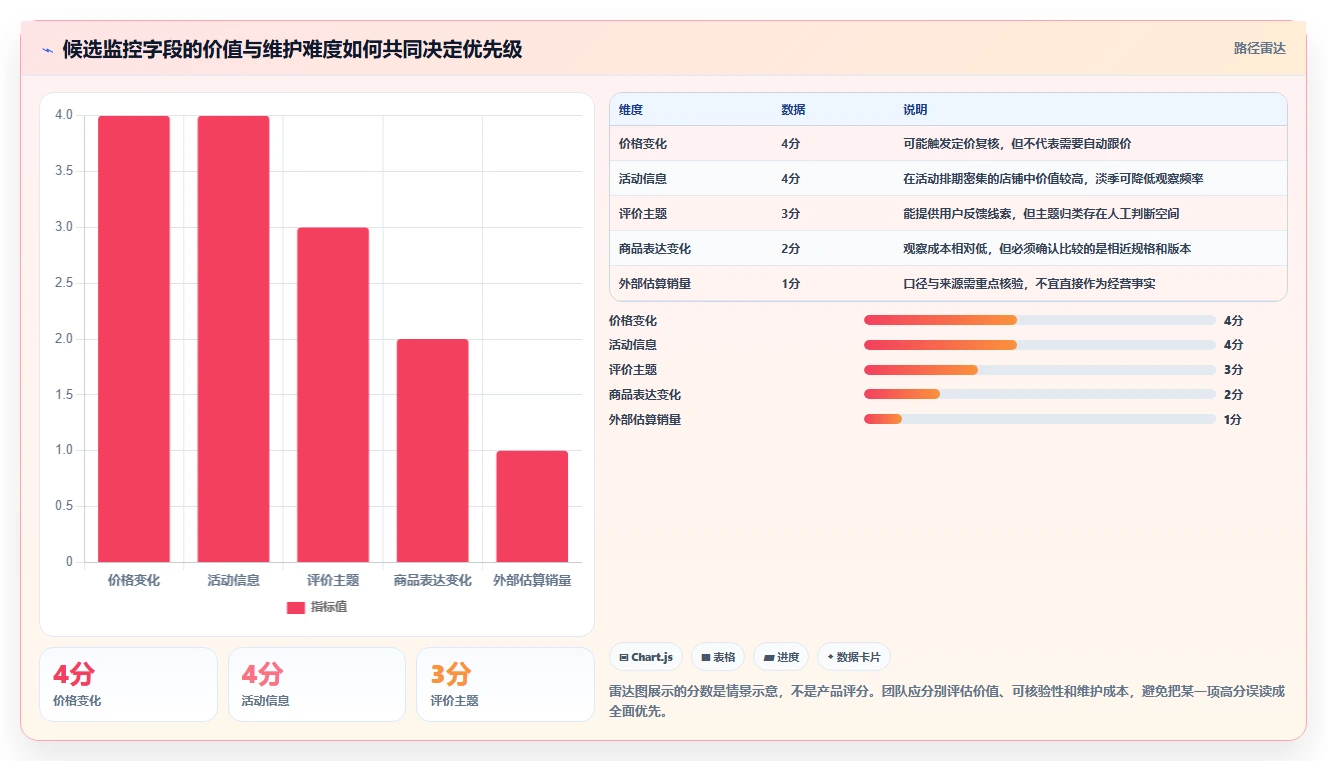Select the 进度 tag chip
The width and height of the screenshot is (1327, 761).
781,657
